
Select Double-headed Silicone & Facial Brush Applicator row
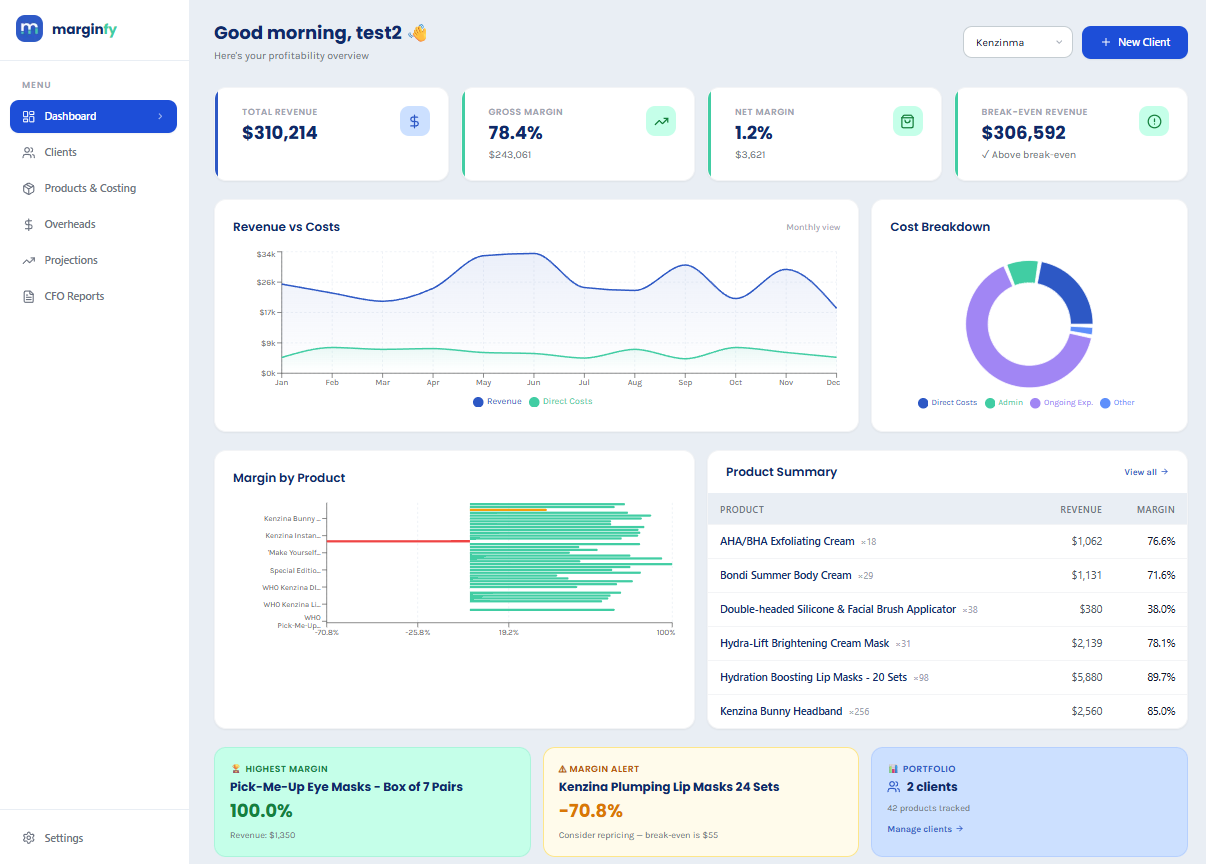(947, 609)
